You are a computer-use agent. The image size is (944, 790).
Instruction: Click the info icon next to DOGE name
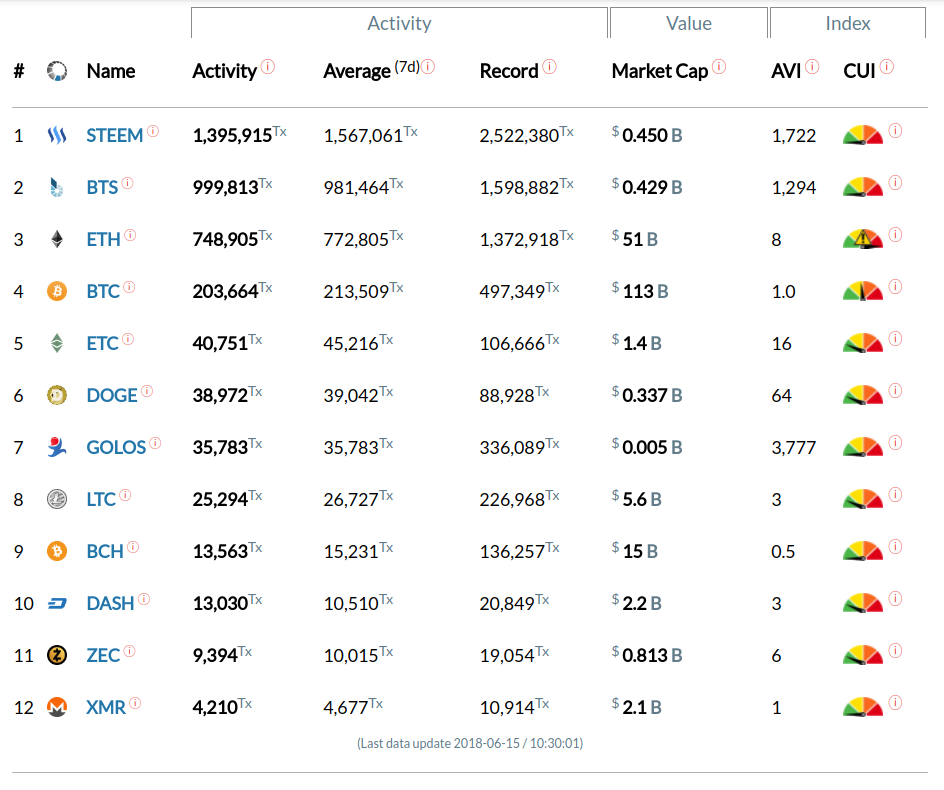[x=147, y=391]
